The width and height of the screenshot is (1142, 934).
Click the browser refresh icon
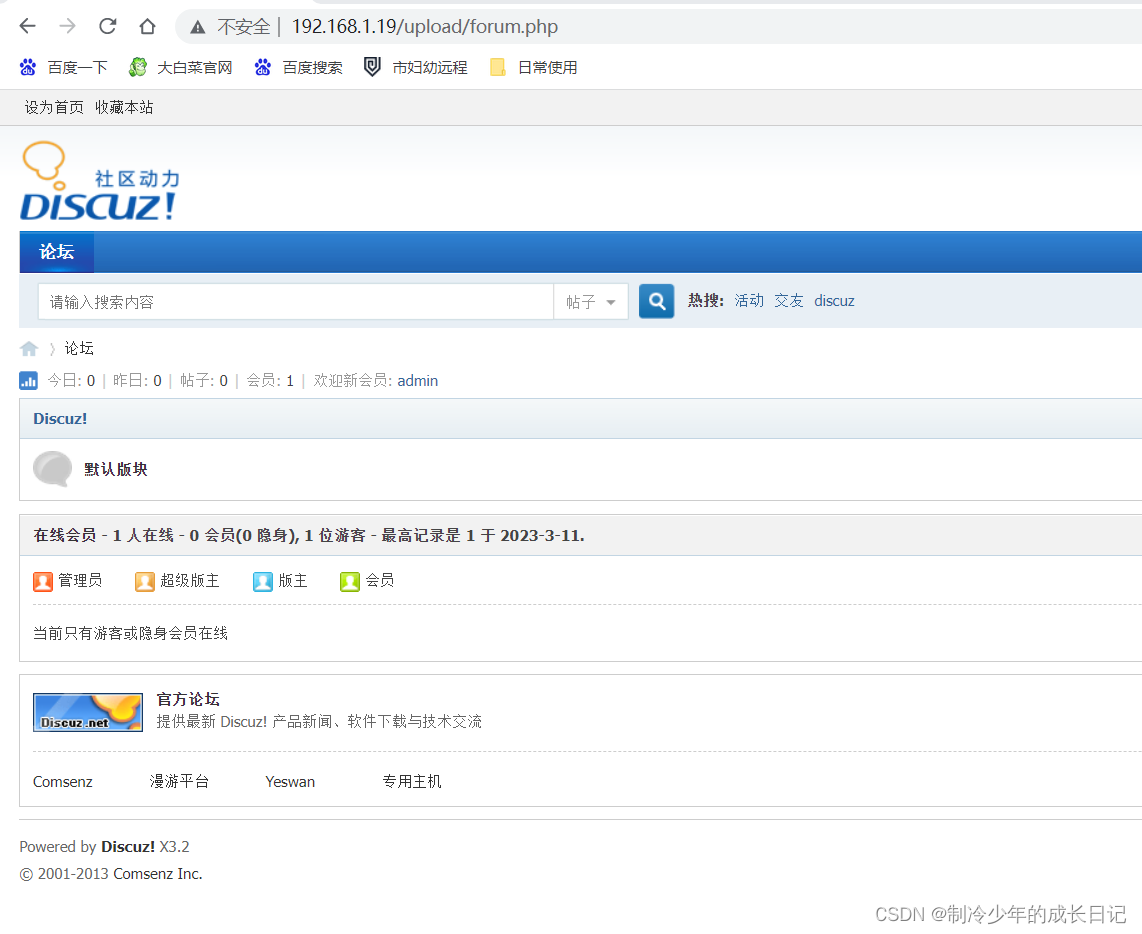pos(107,26)
